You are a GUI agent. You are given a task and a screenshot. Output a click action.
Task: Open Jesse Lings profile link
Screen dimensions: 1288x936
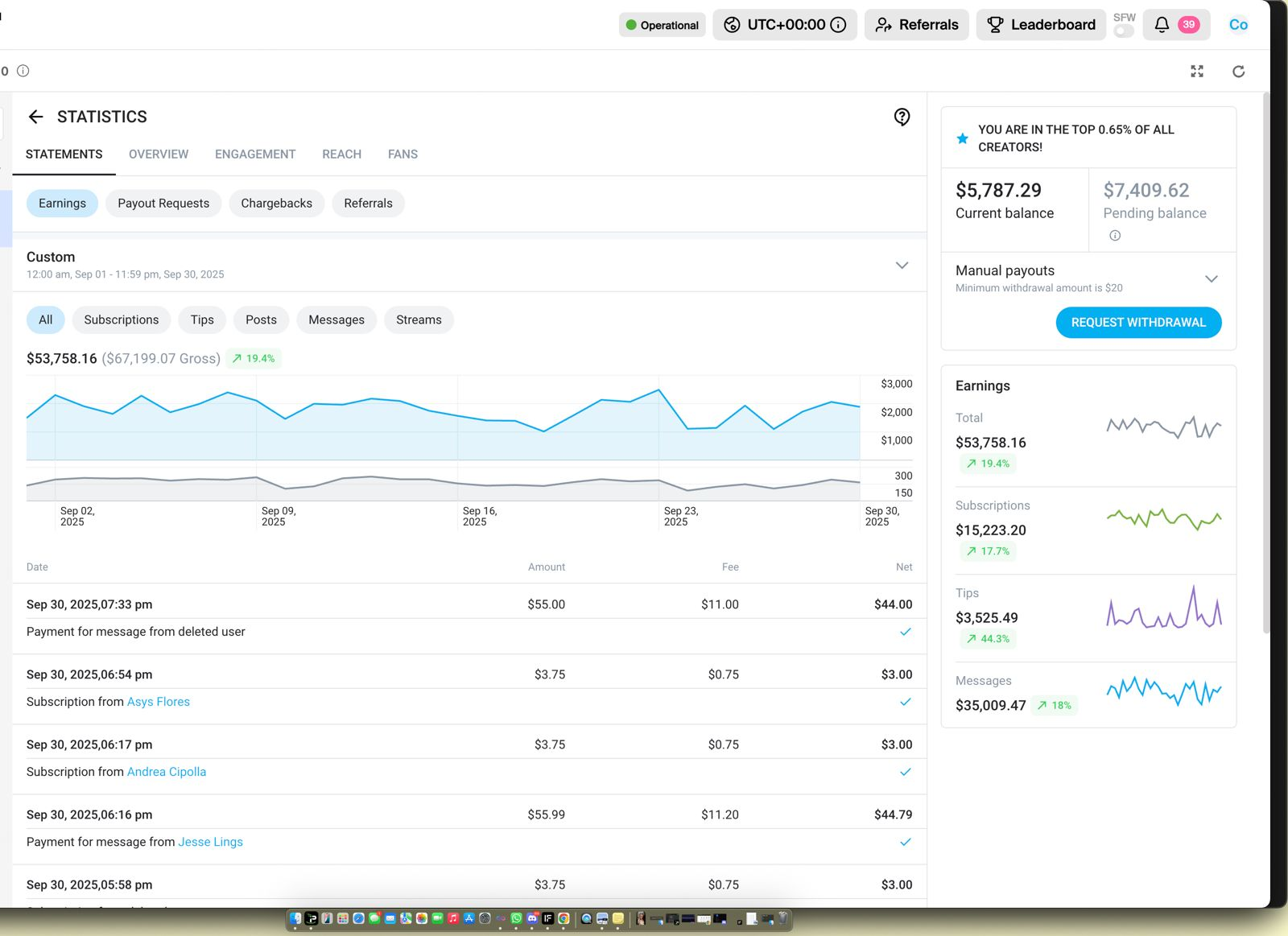point(210,842)
